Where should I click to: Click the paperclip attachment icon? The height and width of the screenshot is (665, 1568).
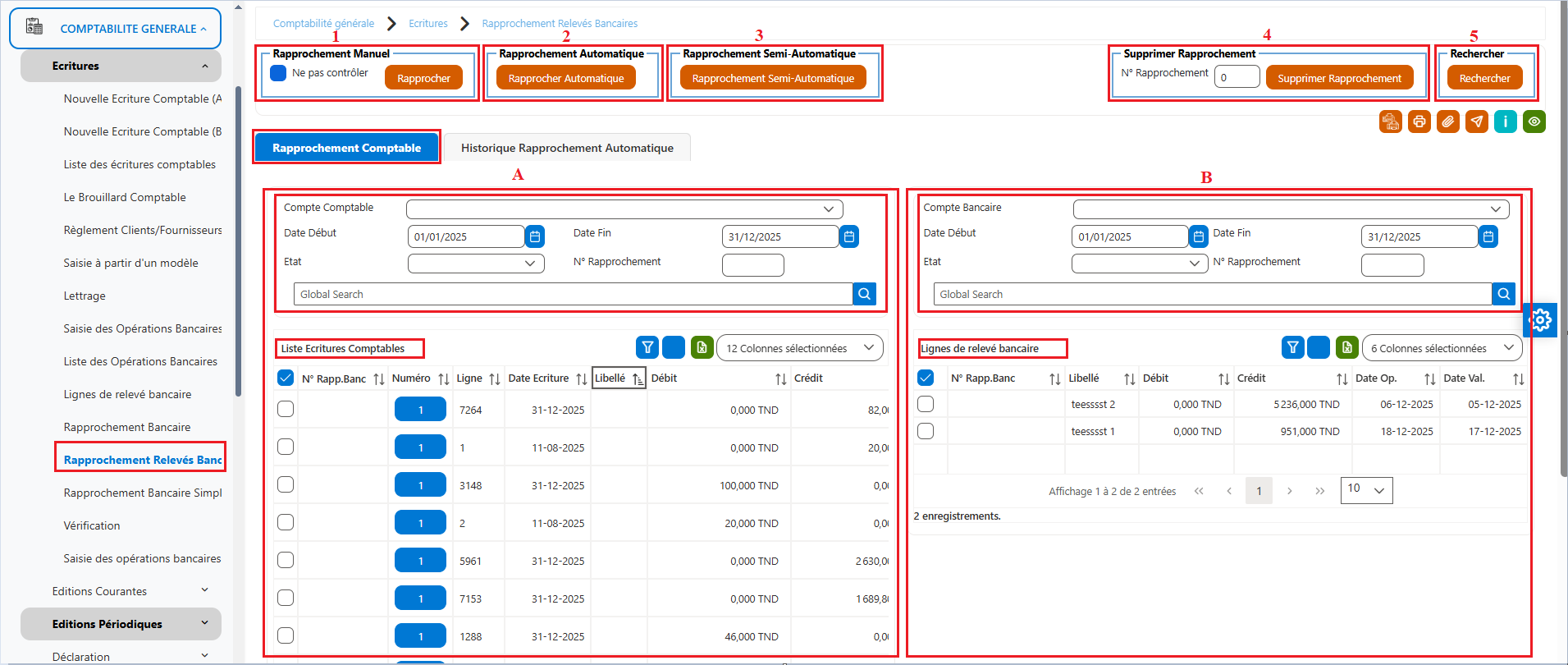pyautogui.click(x=1448, y=122)
